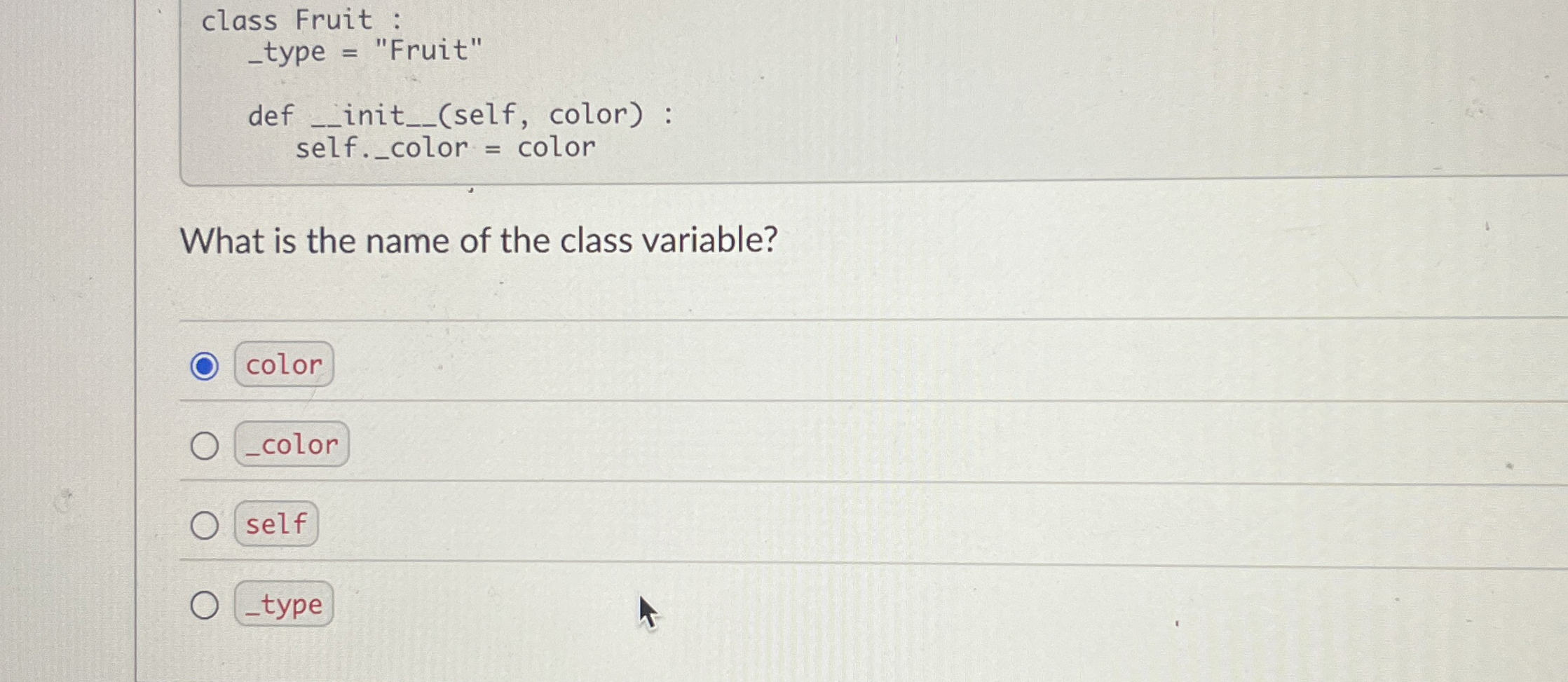Select the "self" radio button
Screen dimensions: 1568x682
point(205,524)
